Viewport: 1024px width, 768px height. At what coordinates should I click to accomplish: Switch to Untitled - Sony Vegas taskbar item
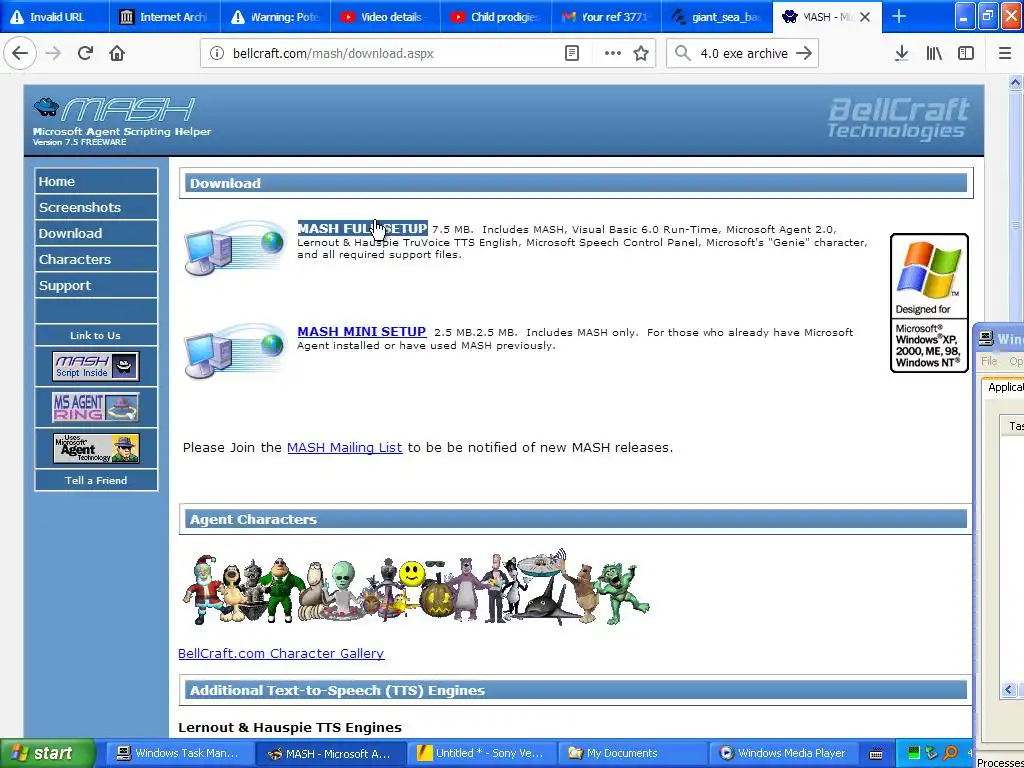click(x=481, y=753)
